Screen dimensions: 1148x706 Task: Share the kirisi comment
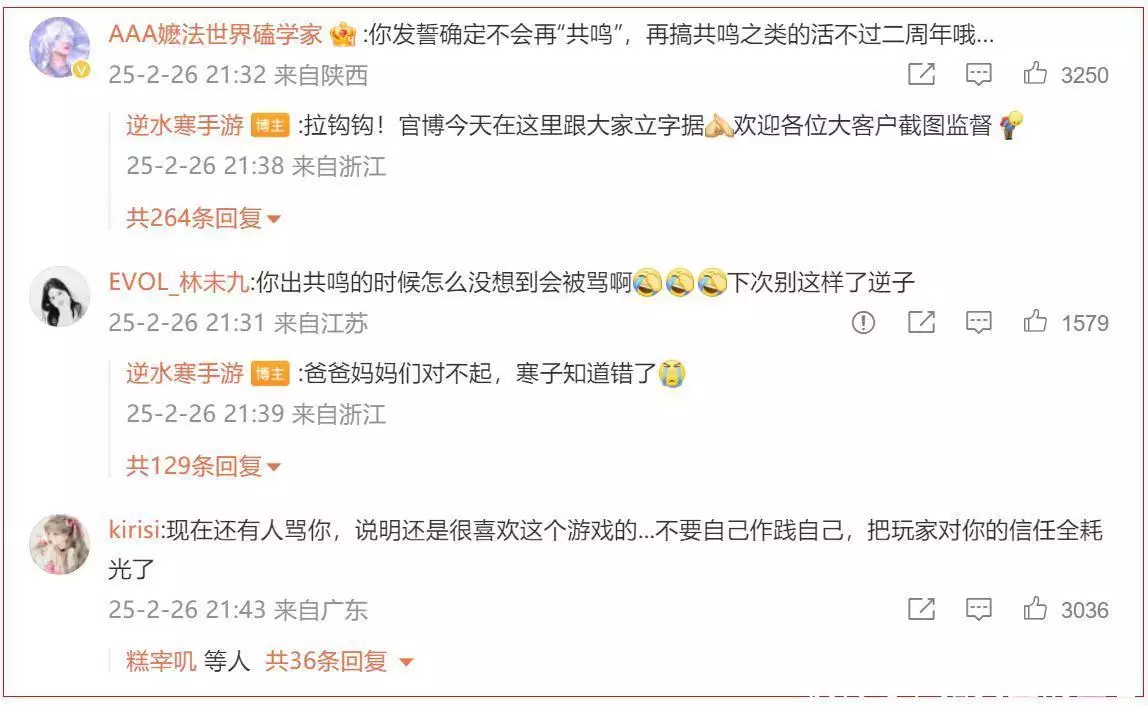[x=921, y=609]
